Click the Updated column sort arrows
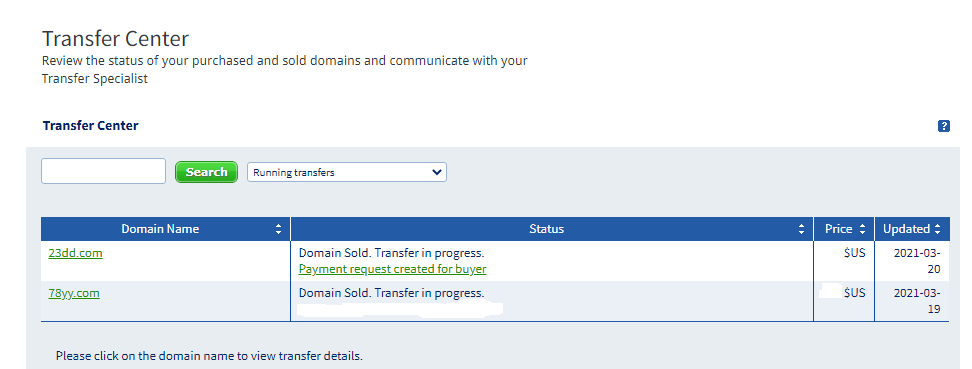This screenshot has height=369, width=972. tap(938, 229)
